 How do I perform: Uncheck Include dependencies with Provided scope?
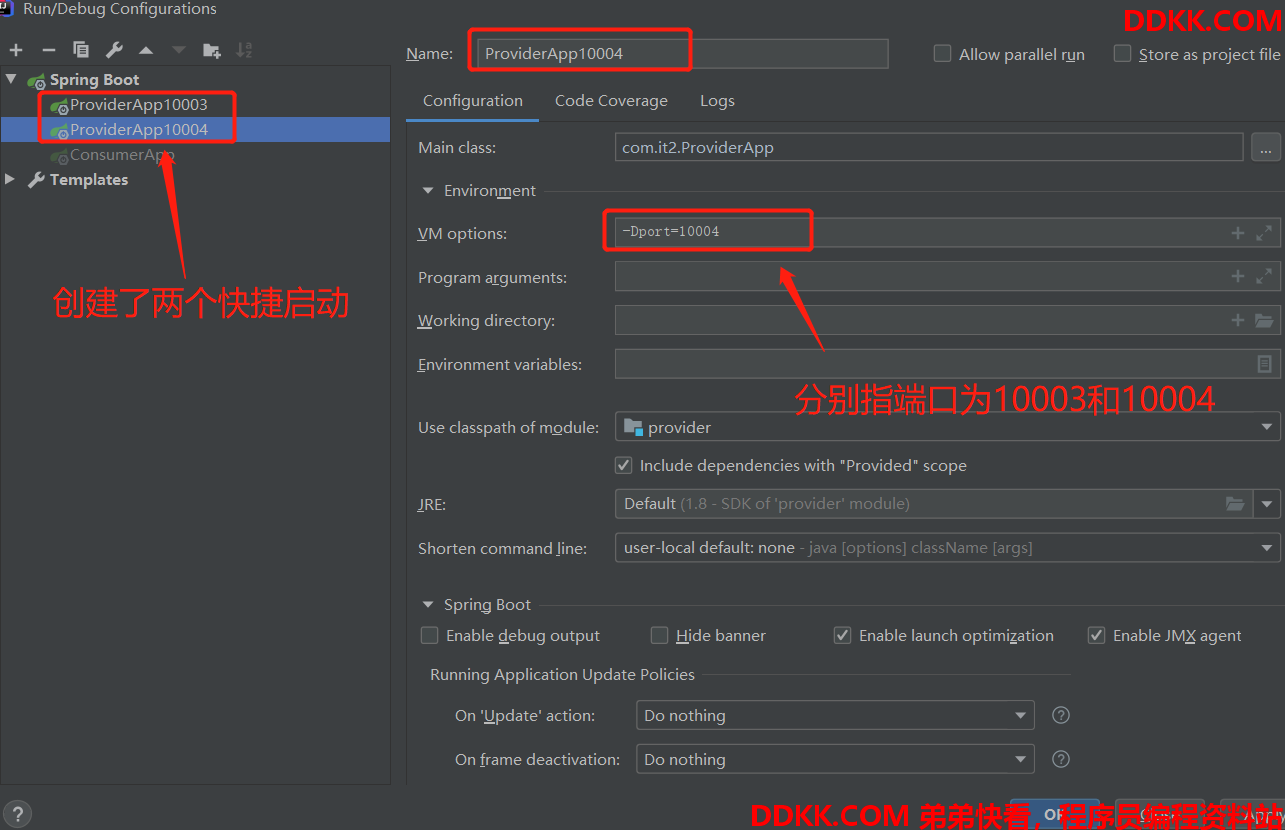[x=623, y=465]
